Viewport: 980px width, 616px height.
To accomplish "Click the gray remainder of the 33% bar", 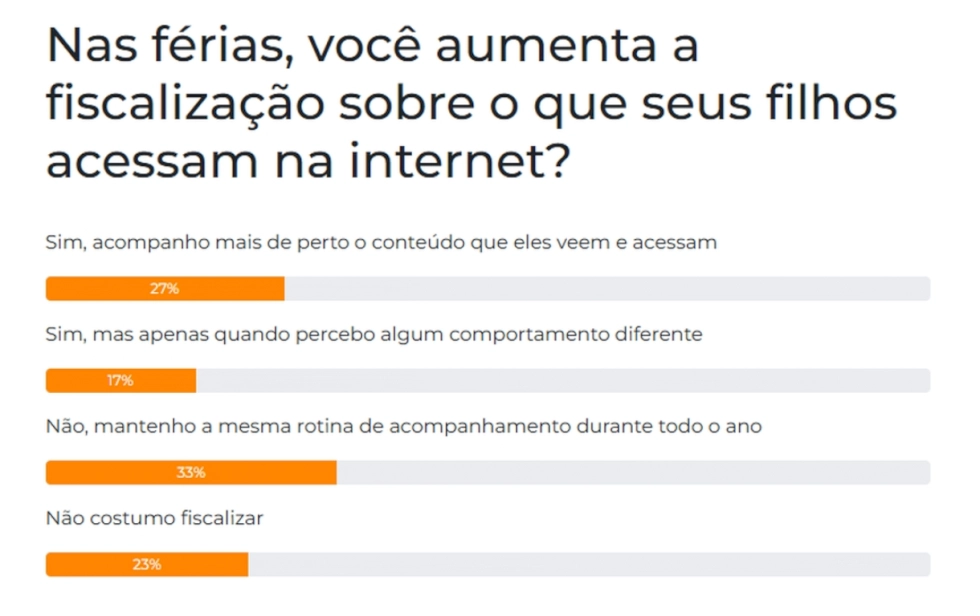I will 634,472.
